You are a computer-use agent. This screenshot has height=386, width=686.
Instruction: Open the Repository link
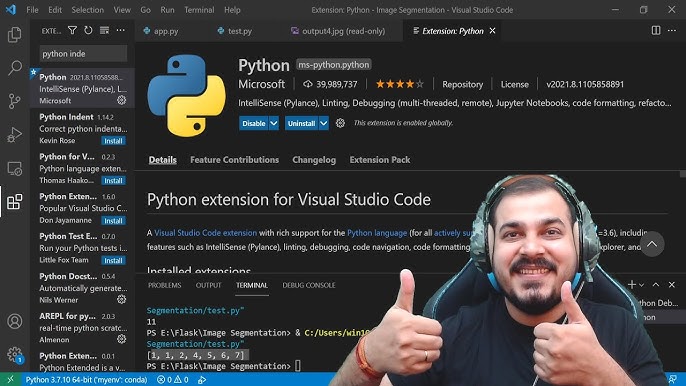coord(462,84)
